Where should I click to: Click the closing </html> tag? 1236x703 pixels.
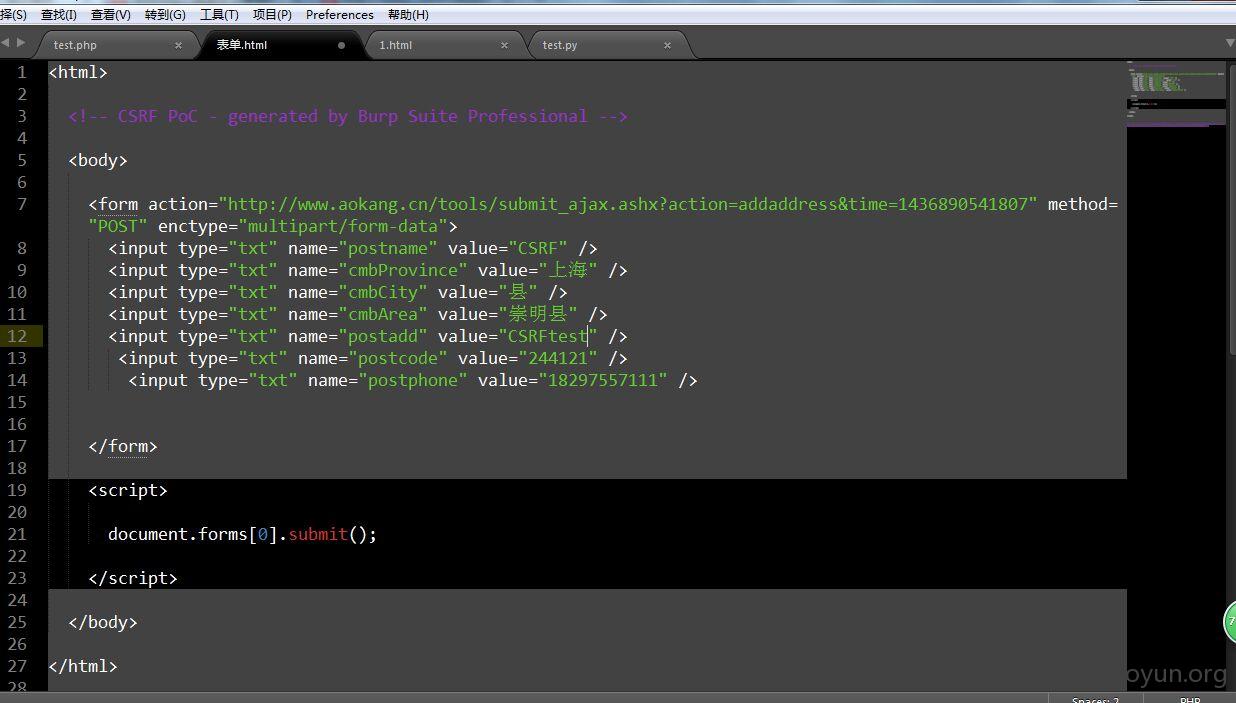(x=83, y=666)
